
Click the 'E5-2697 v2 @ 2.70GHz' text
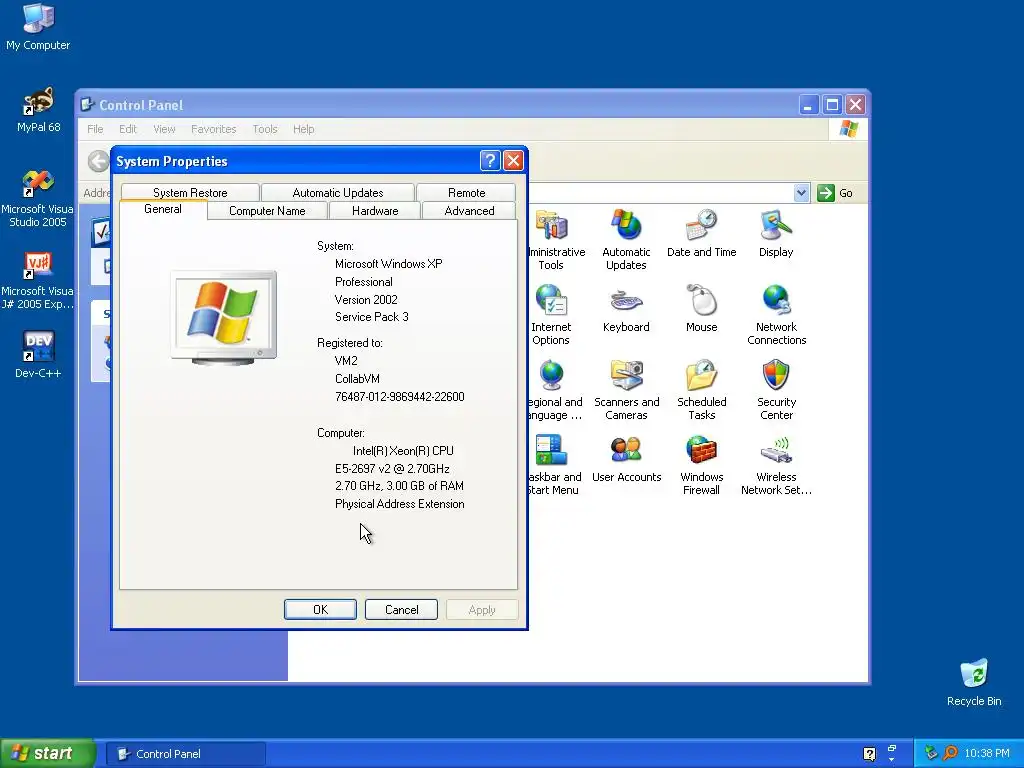(x=392, y=468)
